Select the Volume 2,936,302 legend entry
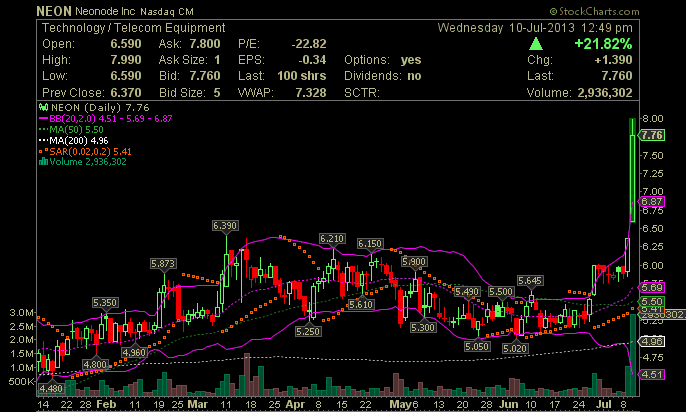The width and height of the screenshot is (686, 412). (x=83, y=162)
